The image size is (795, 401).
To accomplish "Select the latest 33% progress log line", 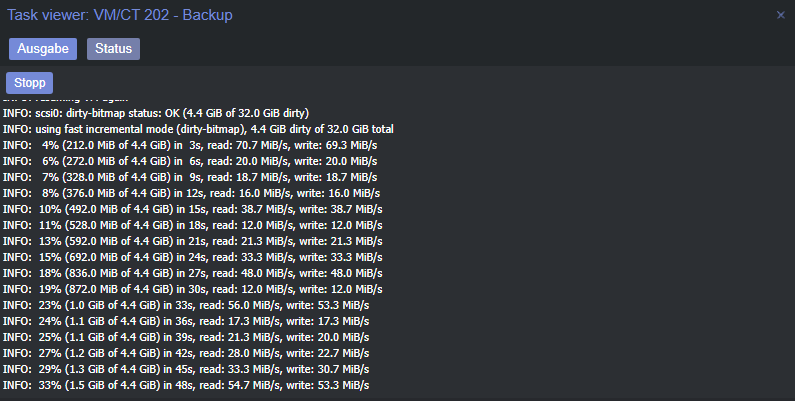I will (x=186, y=385).
